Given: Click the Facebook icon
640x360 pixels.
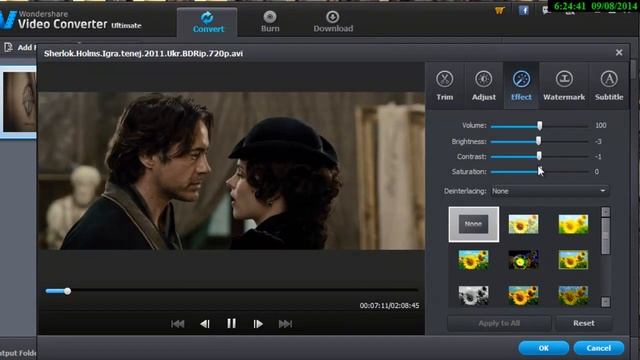Looking at the screenshot, I should [x=524, y=10].
